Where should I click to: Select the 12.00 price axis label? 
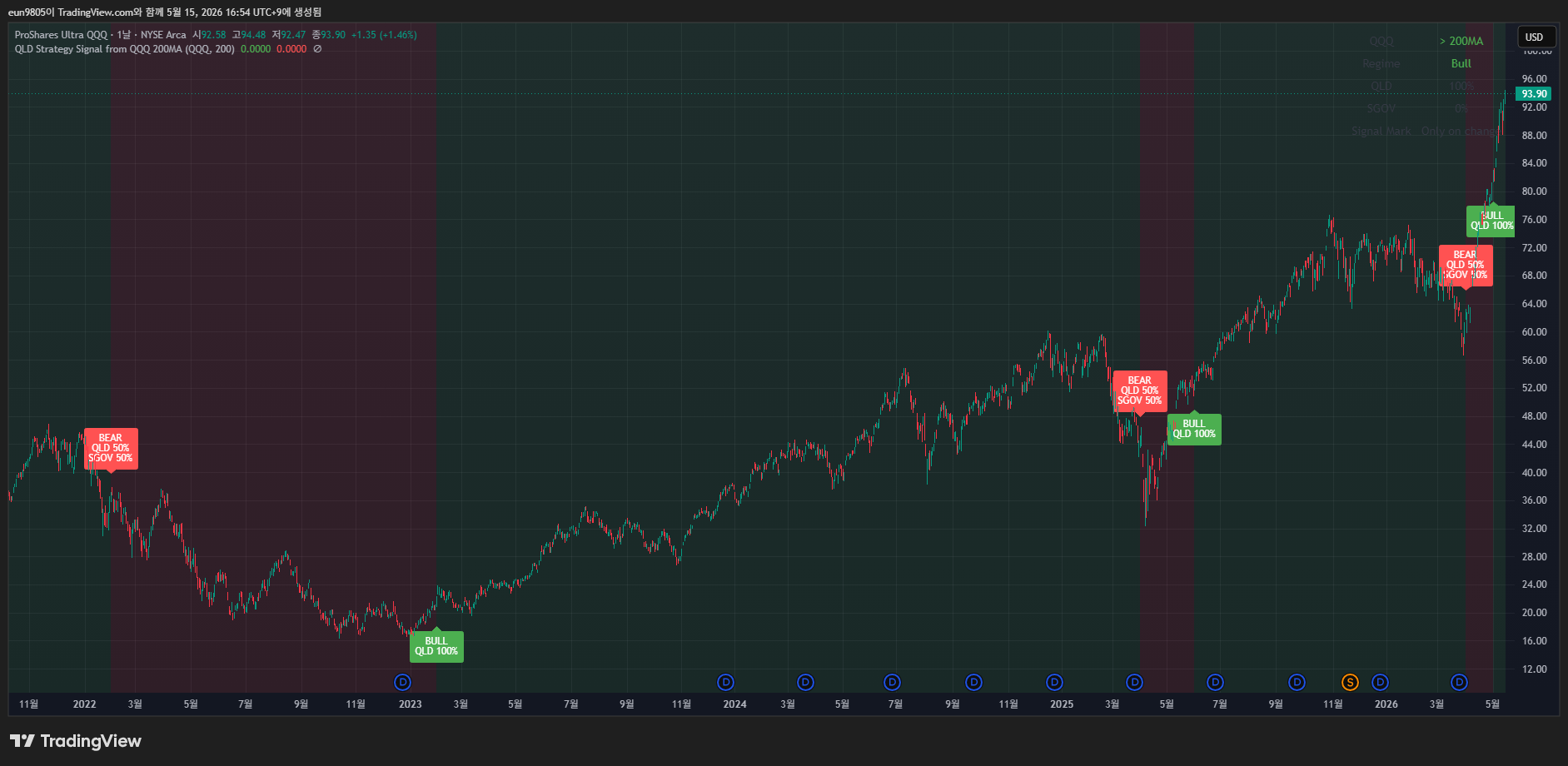[x=1534, y=669]
